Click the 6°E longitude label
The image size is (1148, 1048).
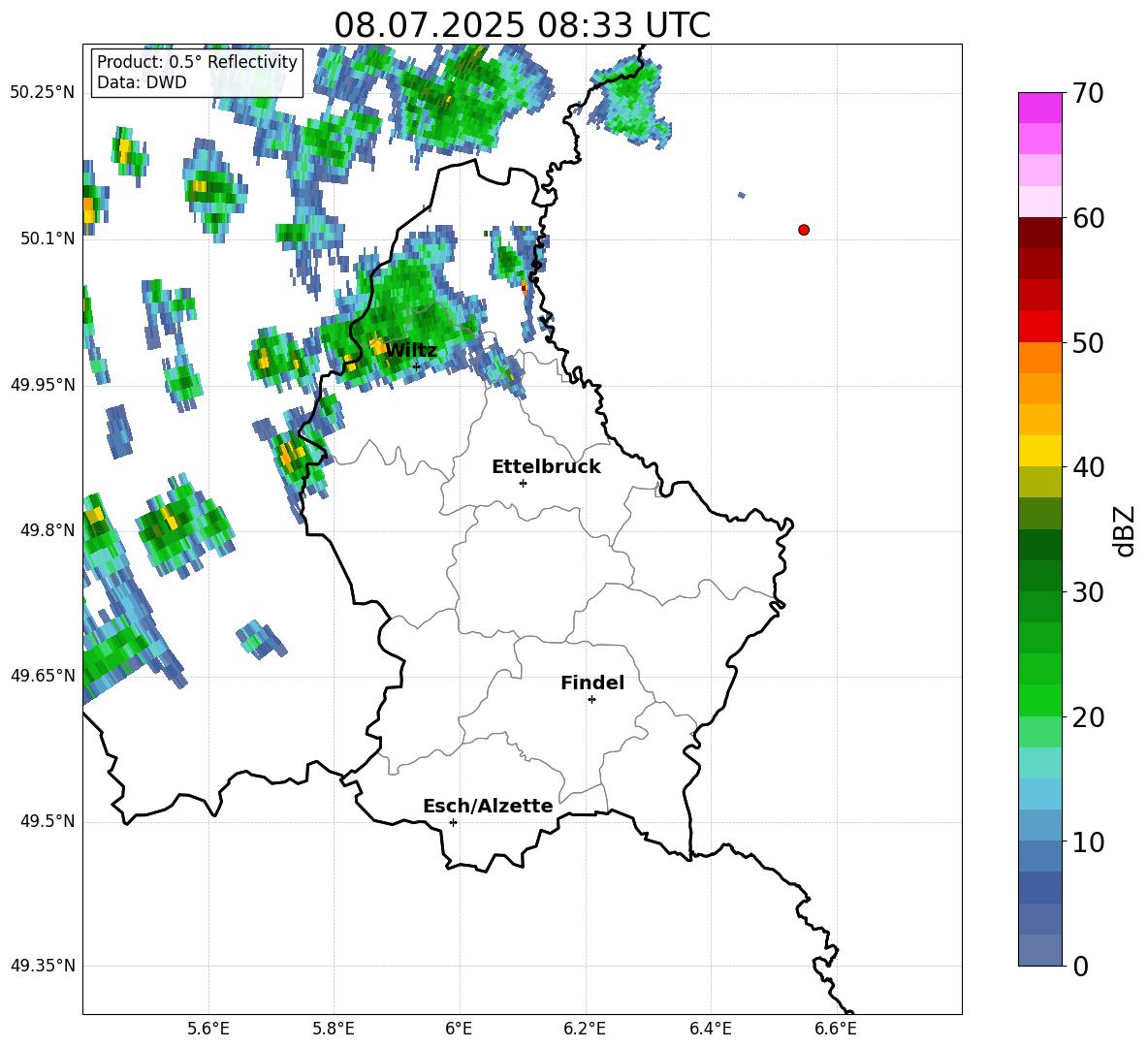tap(459, 1029)
